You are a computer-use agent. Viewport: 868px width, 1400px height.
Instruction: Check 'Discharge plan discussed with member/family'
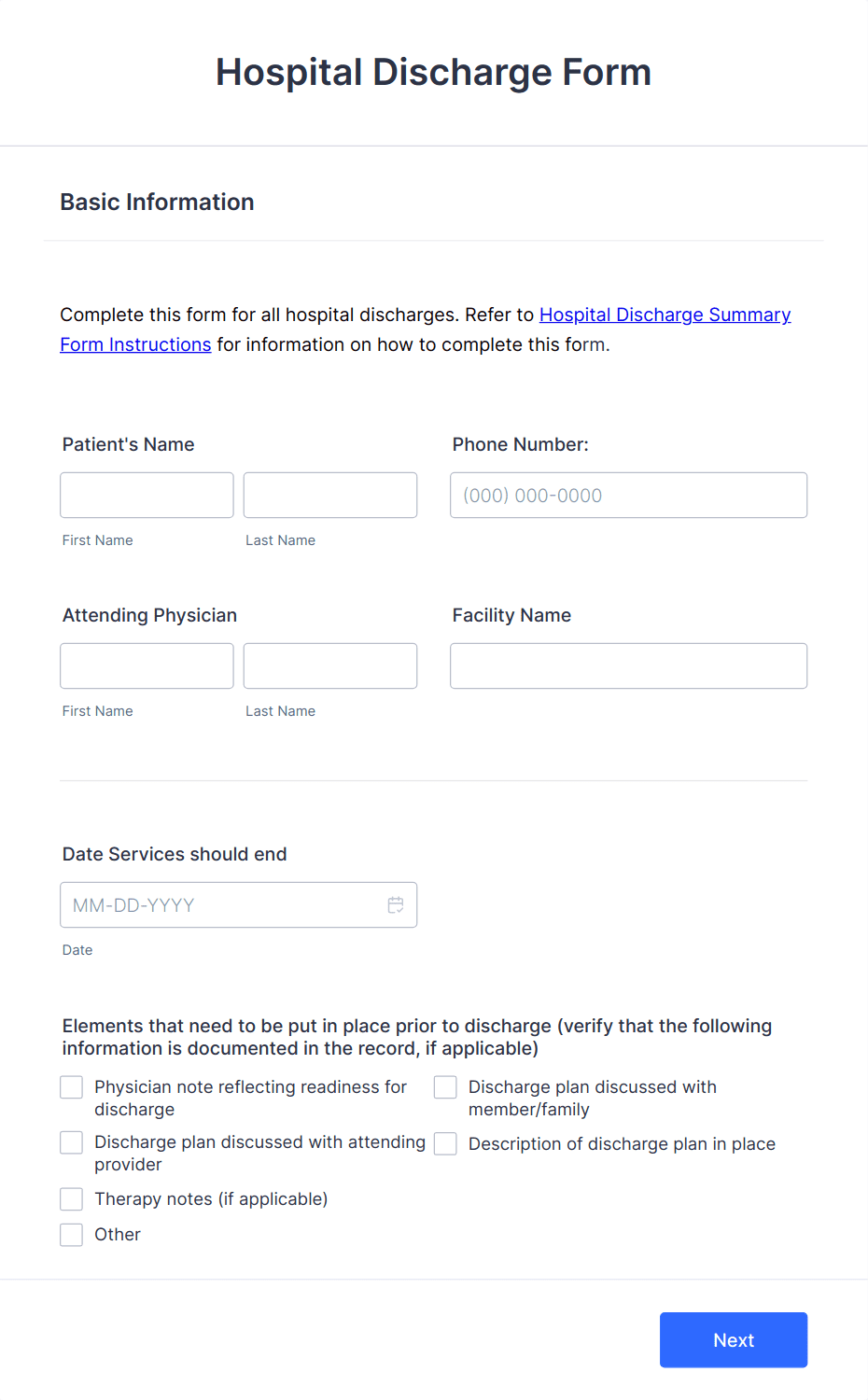pos(444,1086)
